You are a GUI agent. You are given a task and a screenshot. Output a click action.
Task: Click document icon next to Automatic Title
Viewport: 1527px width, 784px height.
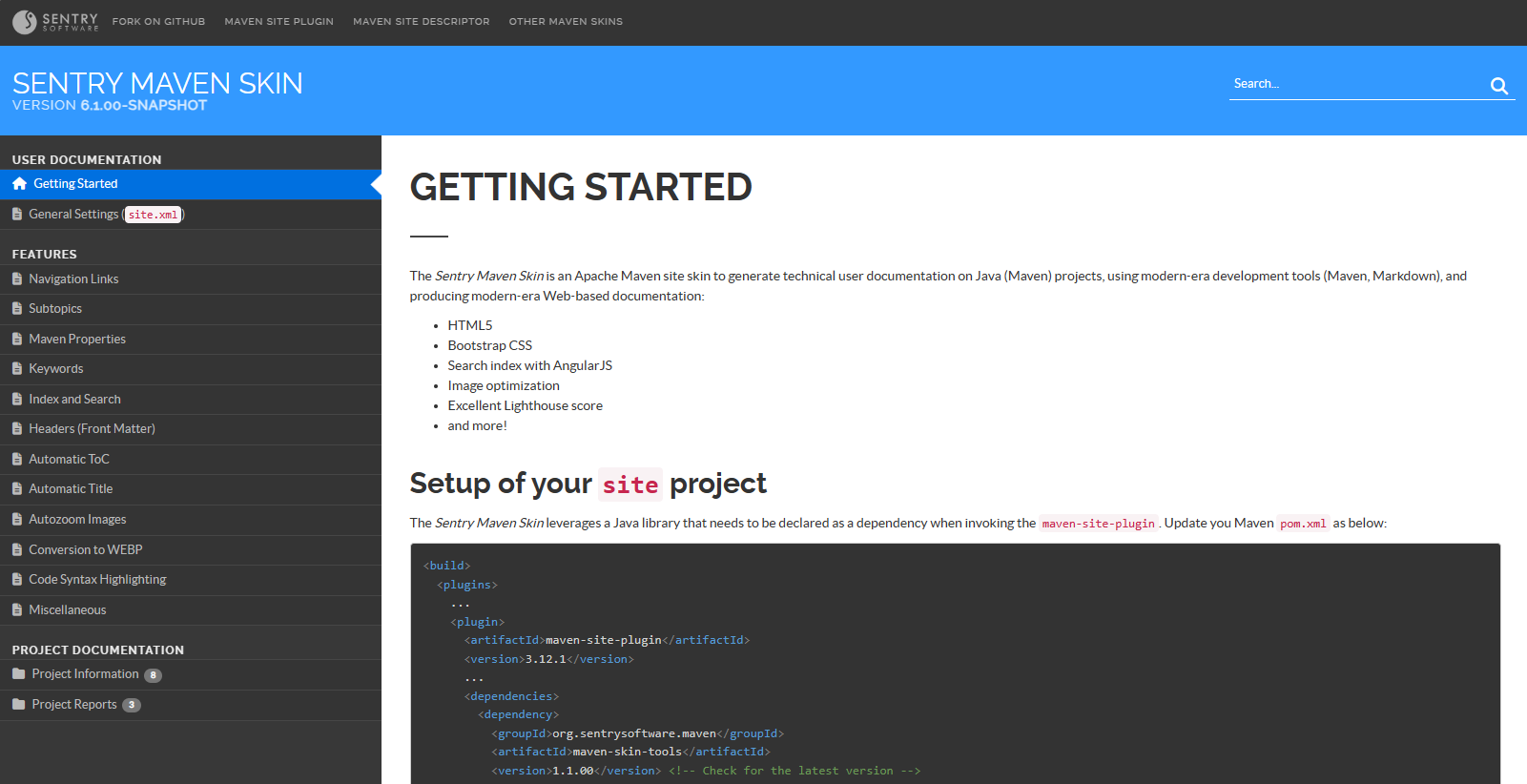coord(17,489)
